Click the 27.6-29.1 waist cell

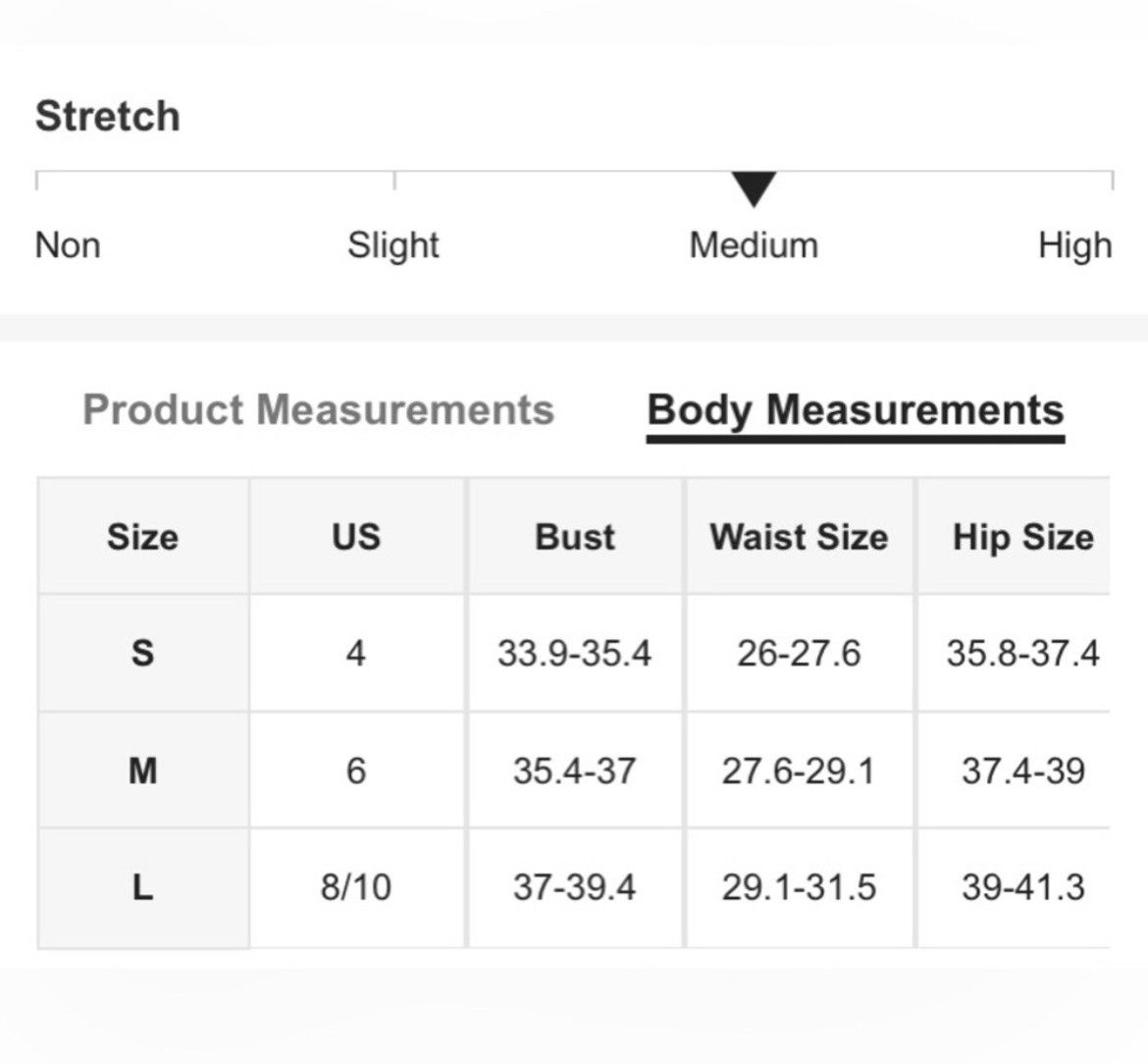[x=799, y=771]
